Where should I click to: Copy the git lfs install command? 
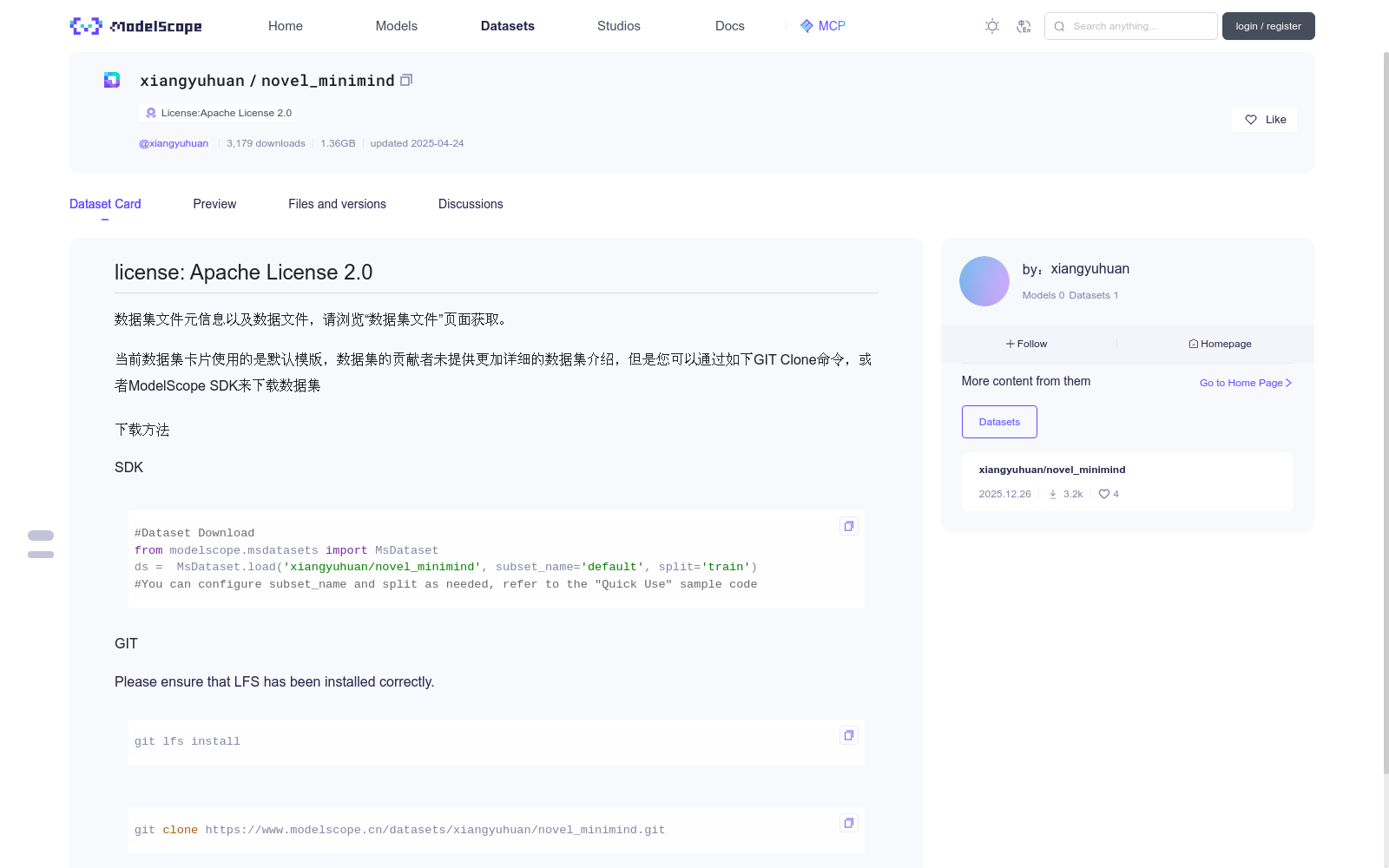pyautogui.click(x=849, y=735)
